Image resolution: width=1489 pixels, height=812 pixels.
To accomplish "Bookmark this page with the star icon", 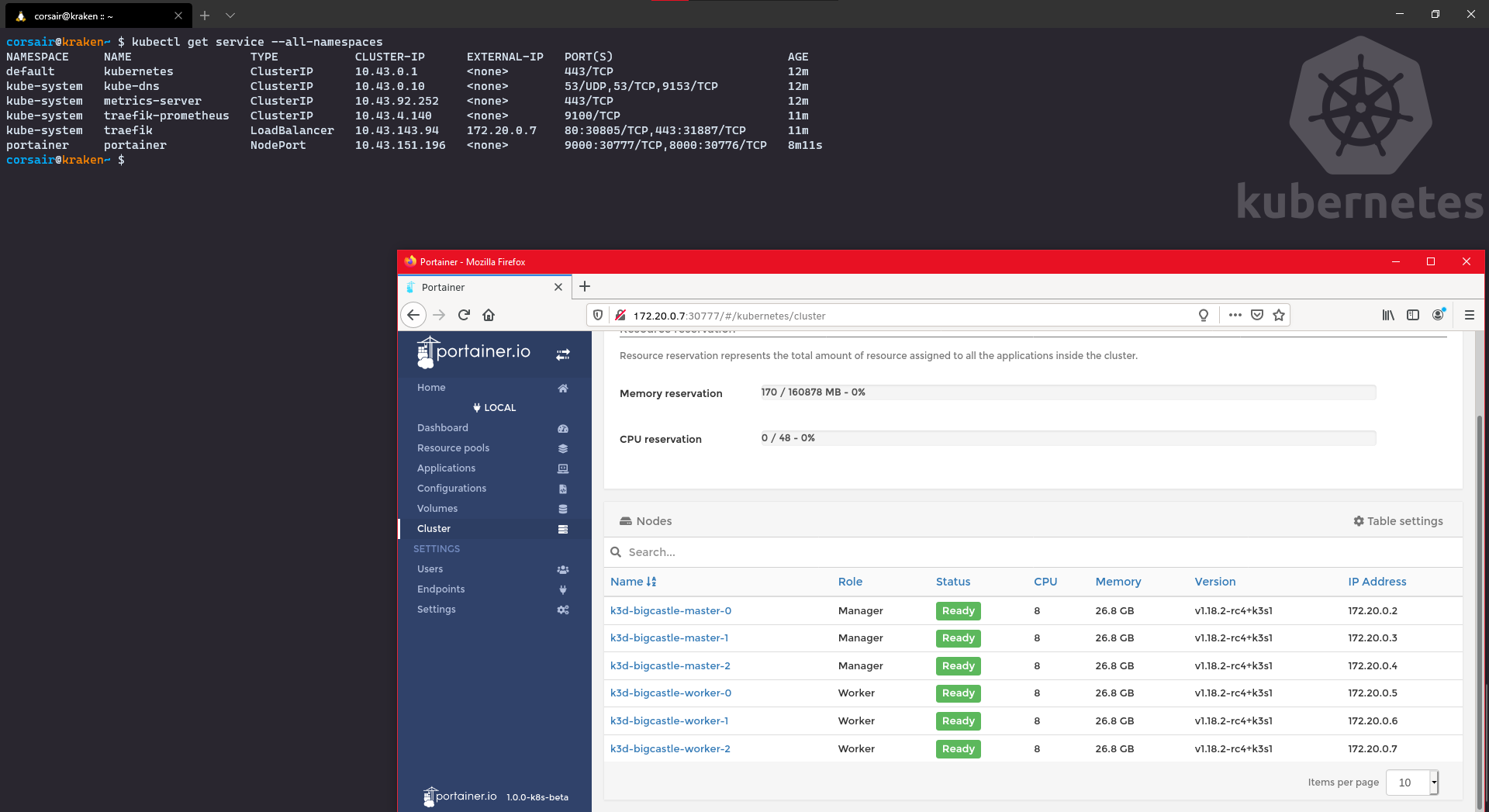I will [x=1279, y=315].
